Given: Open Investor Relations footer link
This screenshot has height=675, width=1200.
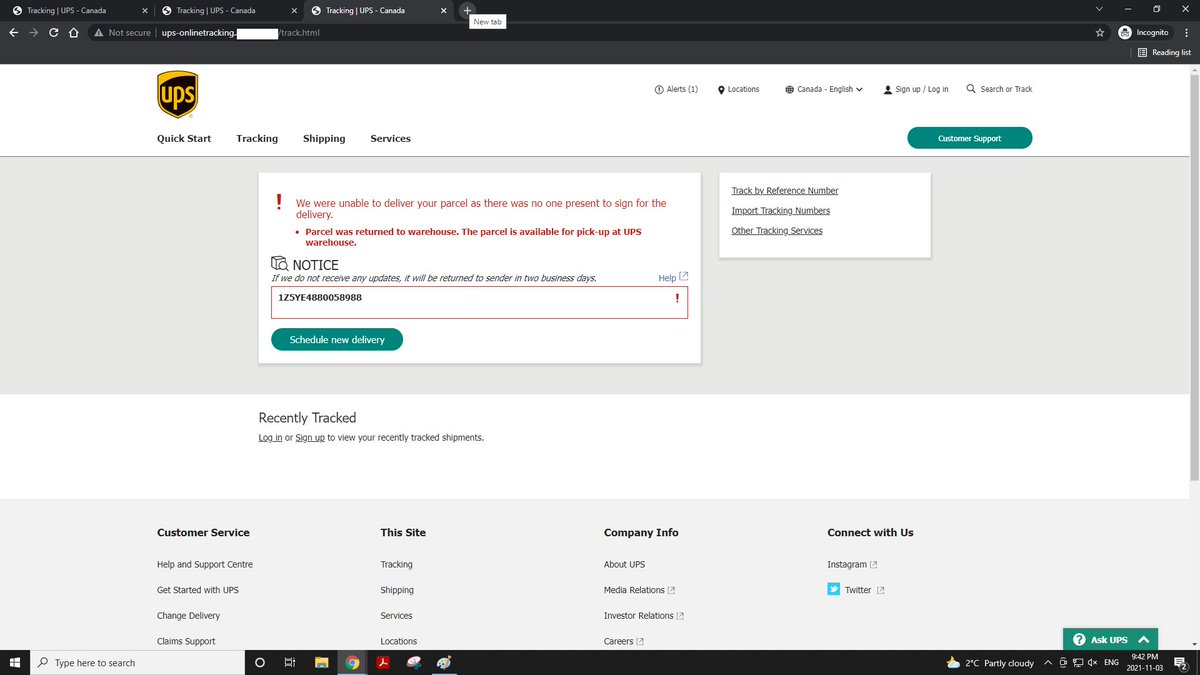Looking at the screenshot, I should point(644,616).
